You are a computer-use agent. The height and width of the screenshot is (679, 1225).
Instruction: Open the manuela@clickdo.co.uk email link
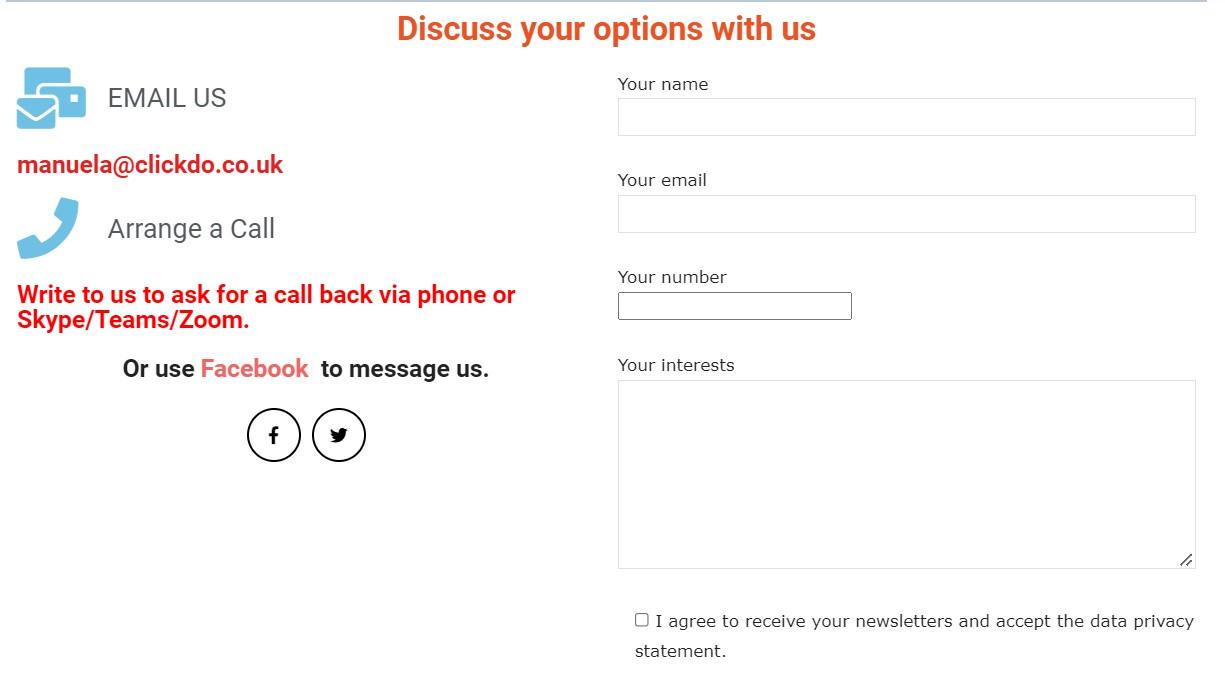coord(150,165)
